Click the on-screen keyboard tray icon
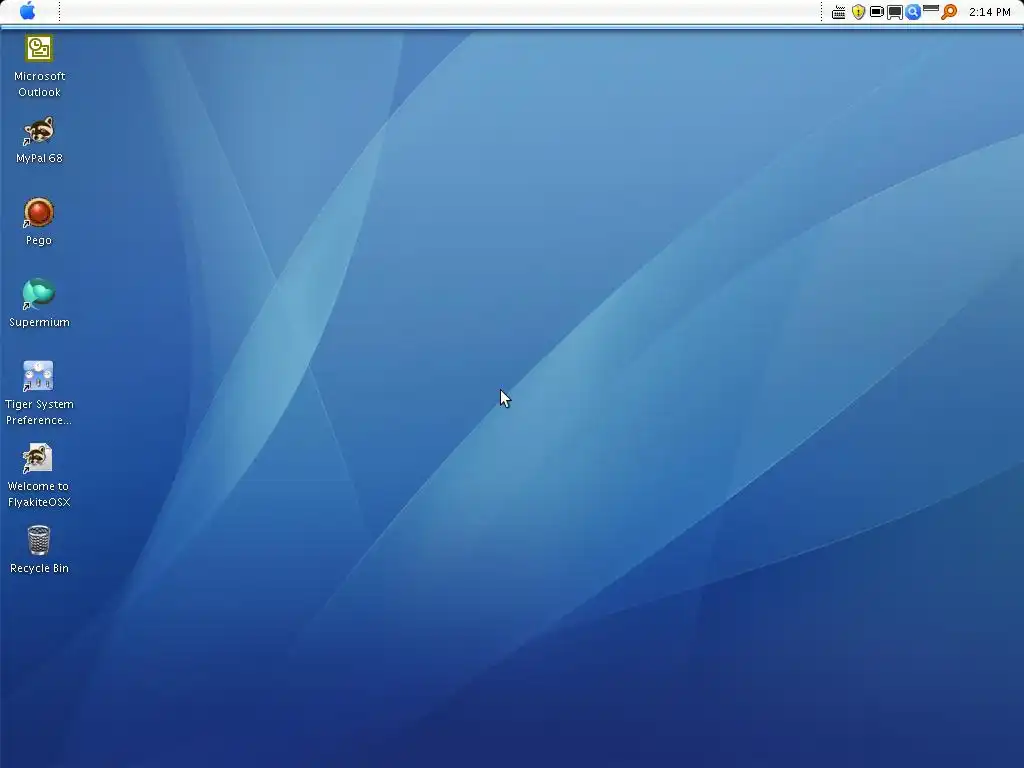This screenshot has width=1024, height=768. point(839,12)
